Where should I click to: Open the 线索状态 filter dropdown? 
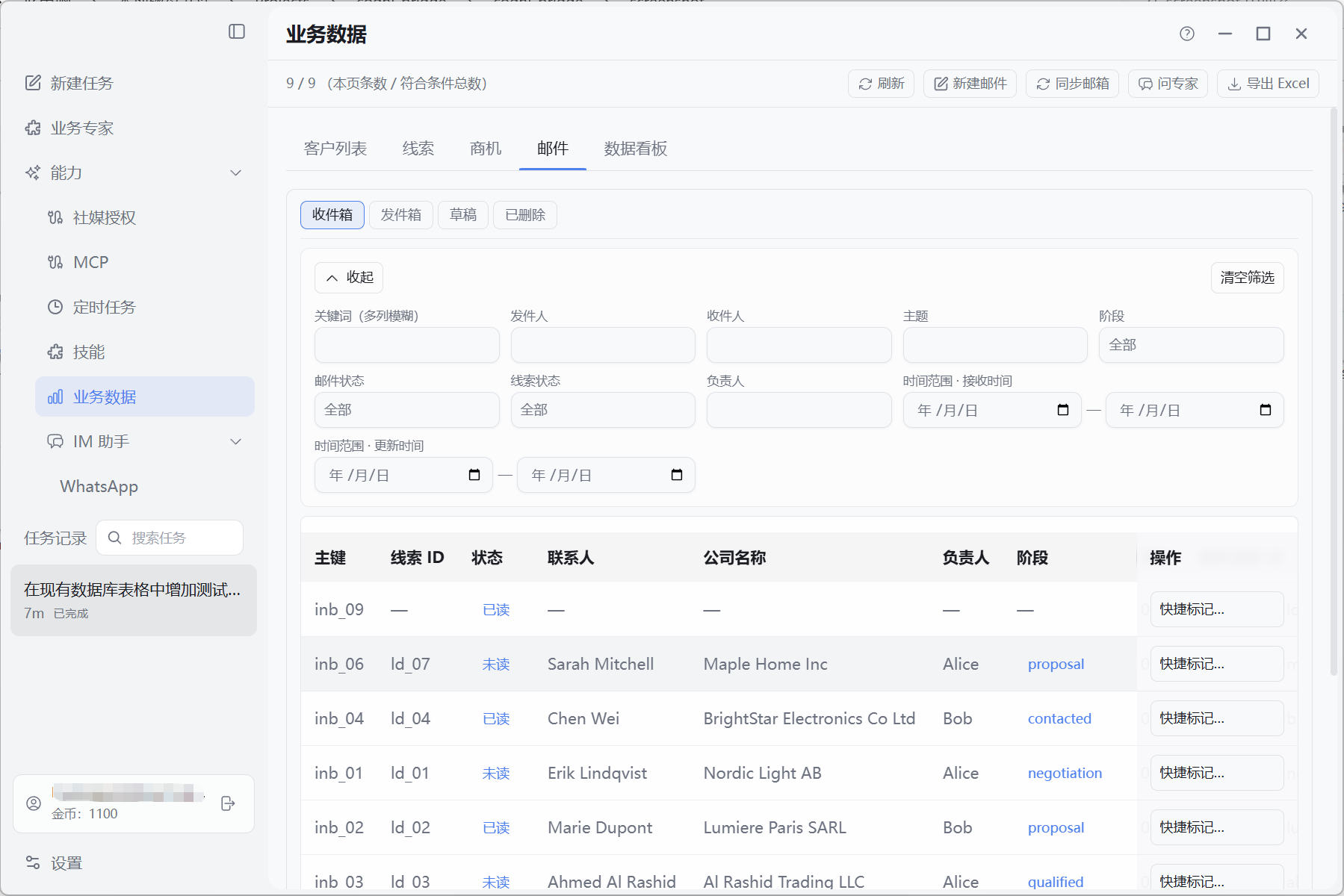[x=603, y=410]
